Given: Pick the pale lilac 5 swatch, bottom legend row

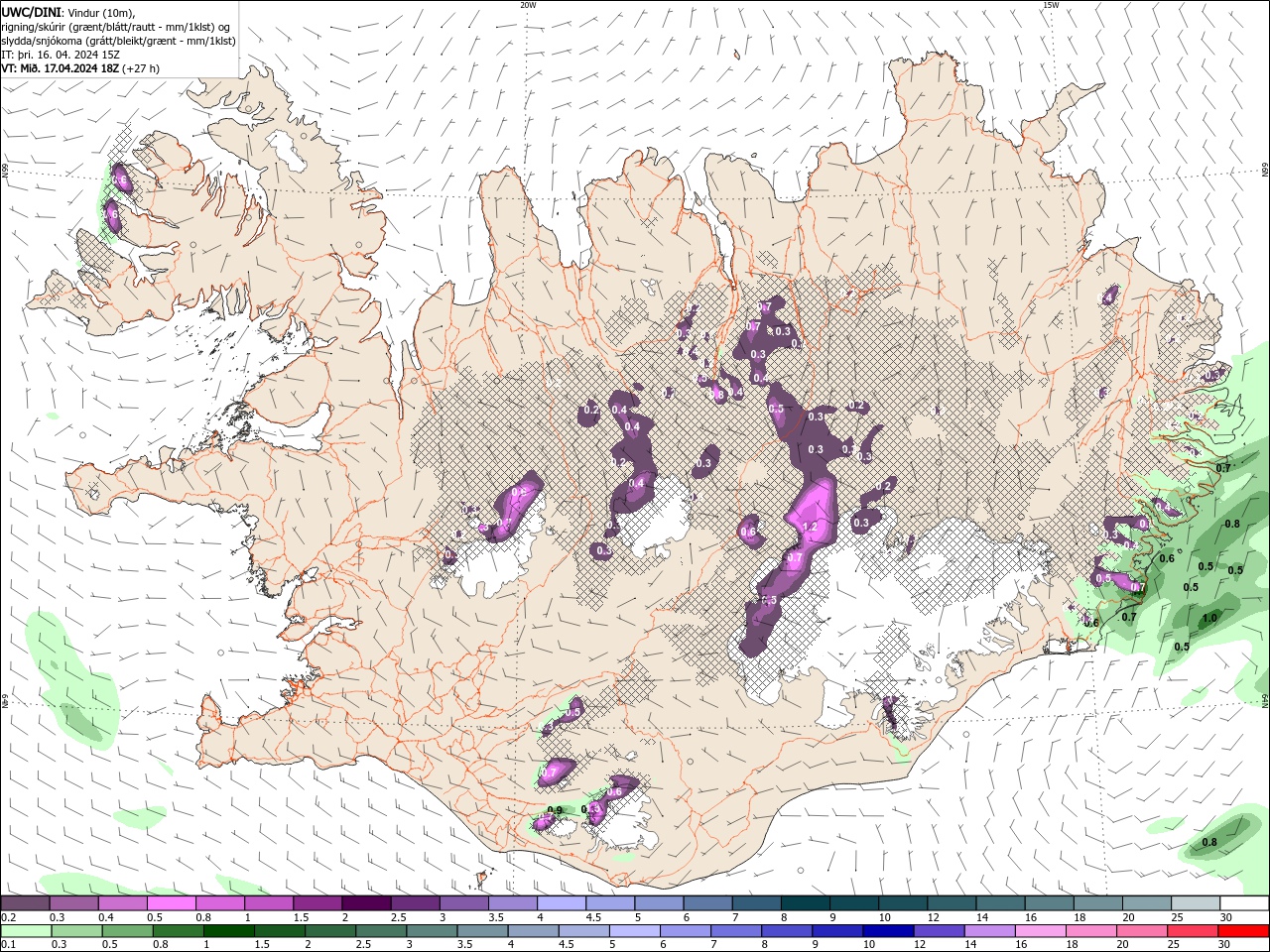Looking at the screenshot, I should 635,931.
